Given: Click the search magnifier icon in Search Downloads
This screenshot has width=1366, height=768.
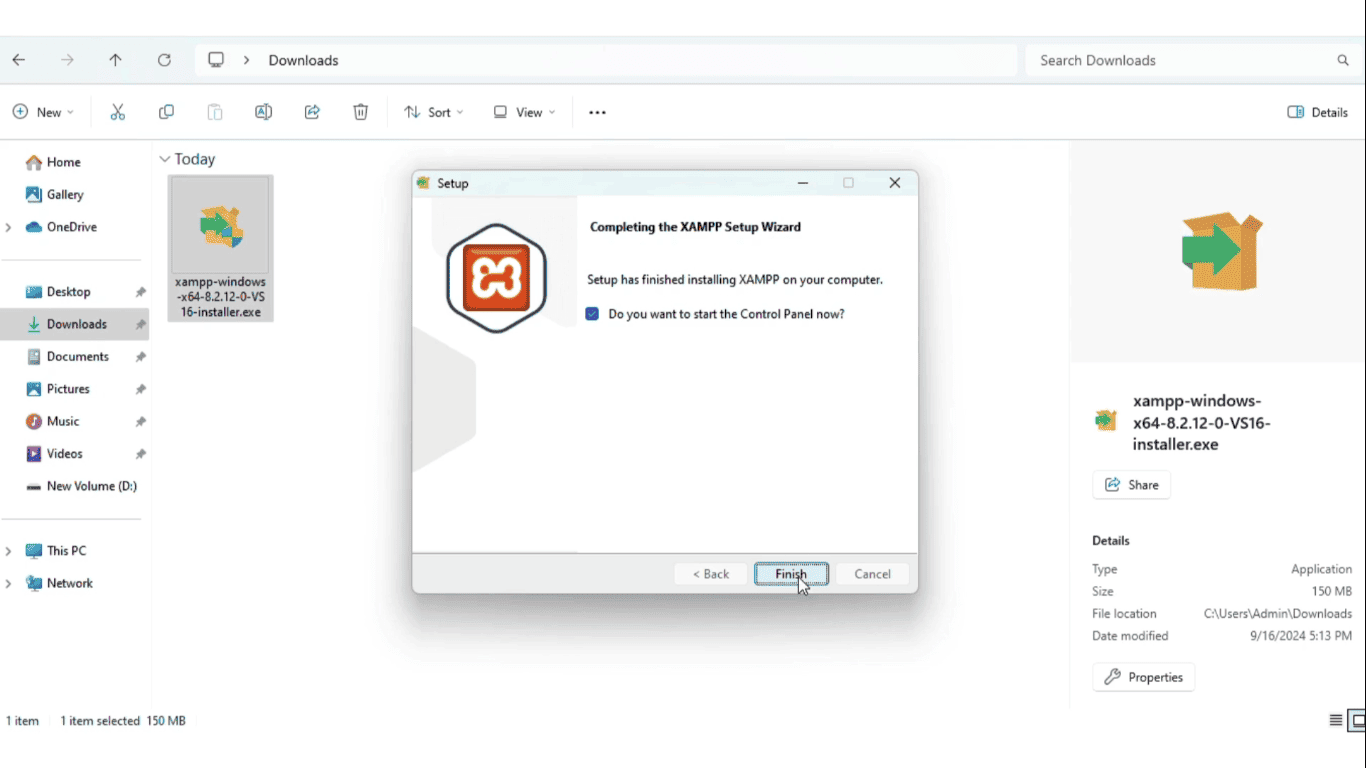Looking at the screenshot, I should 1343,60.
